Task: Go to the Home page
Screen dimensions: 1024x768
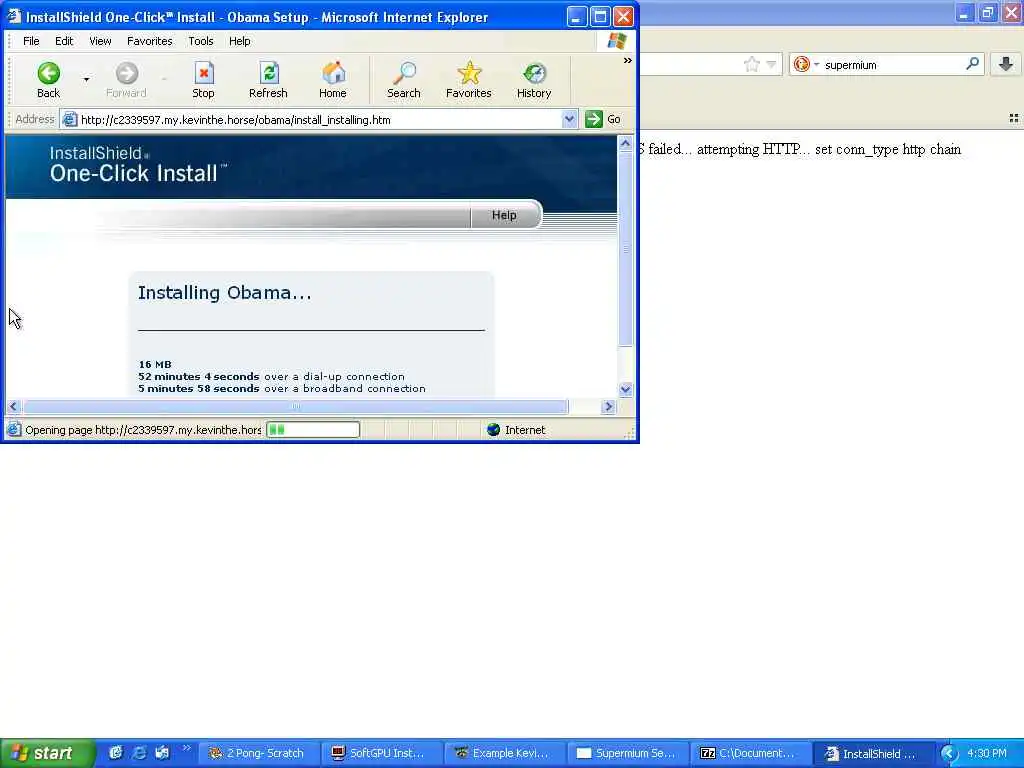Action: coord(333,80)
